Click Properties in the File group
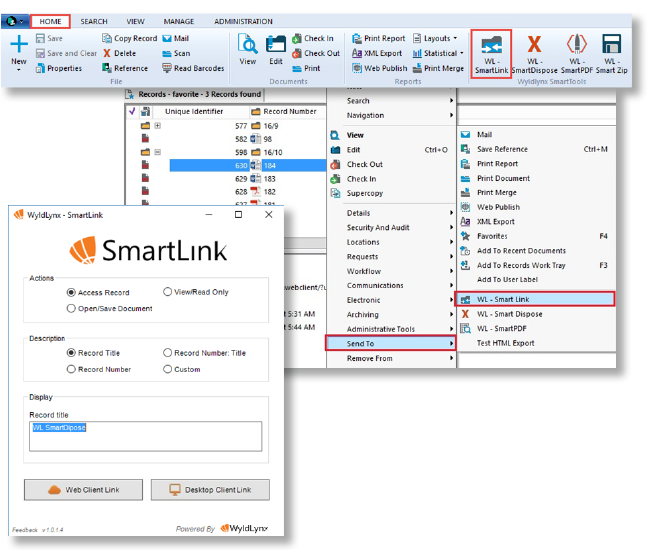The image size is (650, 550). click(59, 68)
